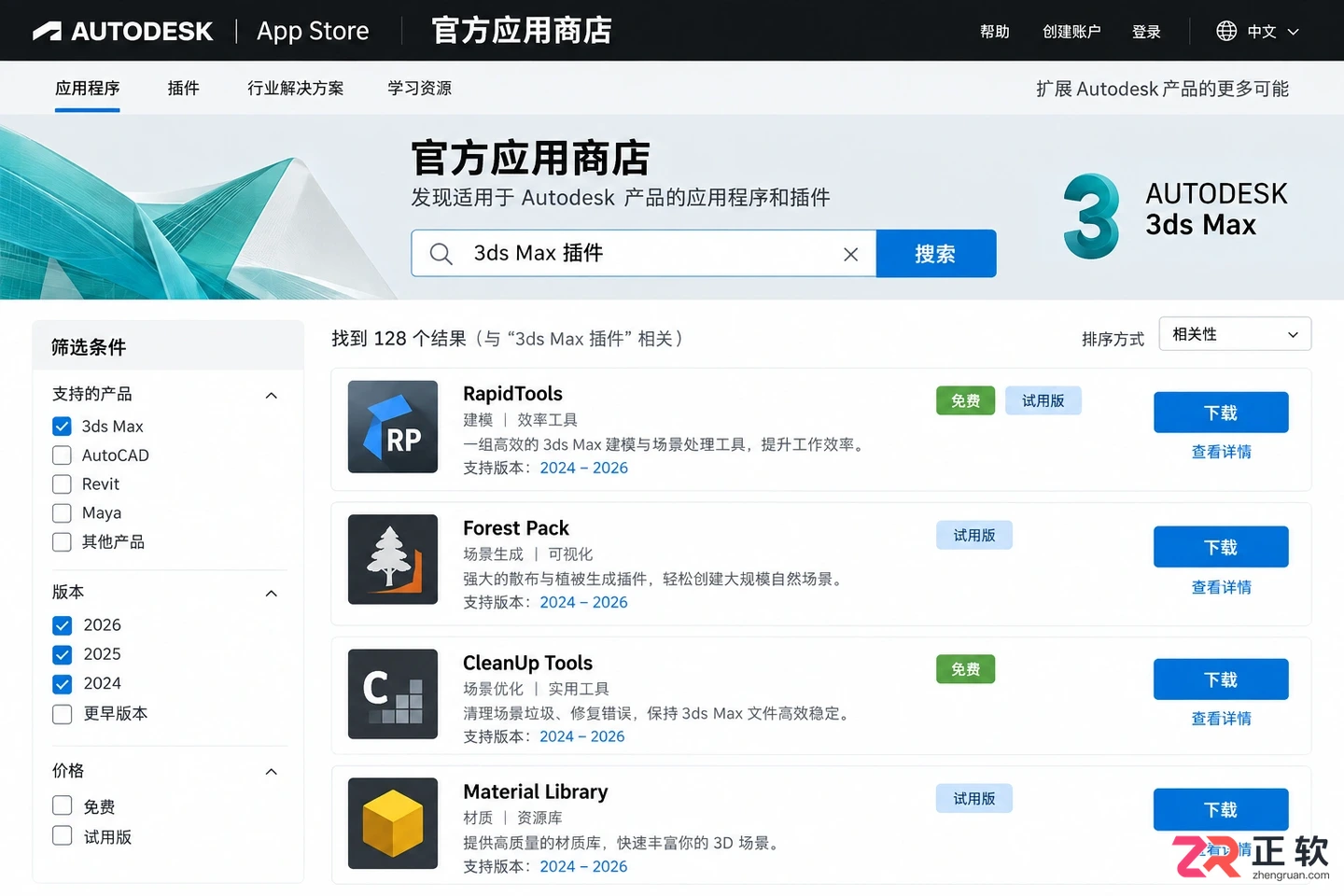The image size is (1344, 896).
Task: Click the search field containing 3ds Max 插件
Action: pyautogui.click(x=644, y=254)
